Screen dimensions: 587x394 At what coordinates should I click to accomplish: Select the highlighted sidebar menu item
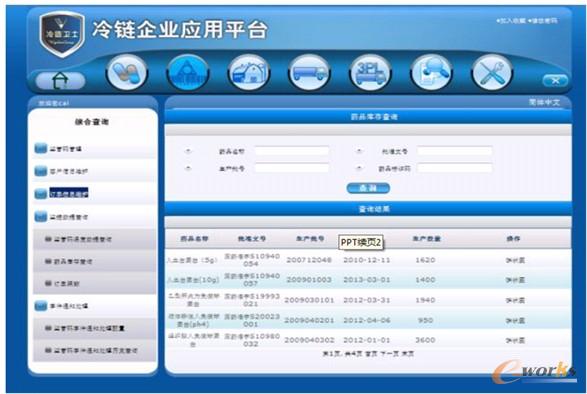pyautogui.click(x=69, y=193)
